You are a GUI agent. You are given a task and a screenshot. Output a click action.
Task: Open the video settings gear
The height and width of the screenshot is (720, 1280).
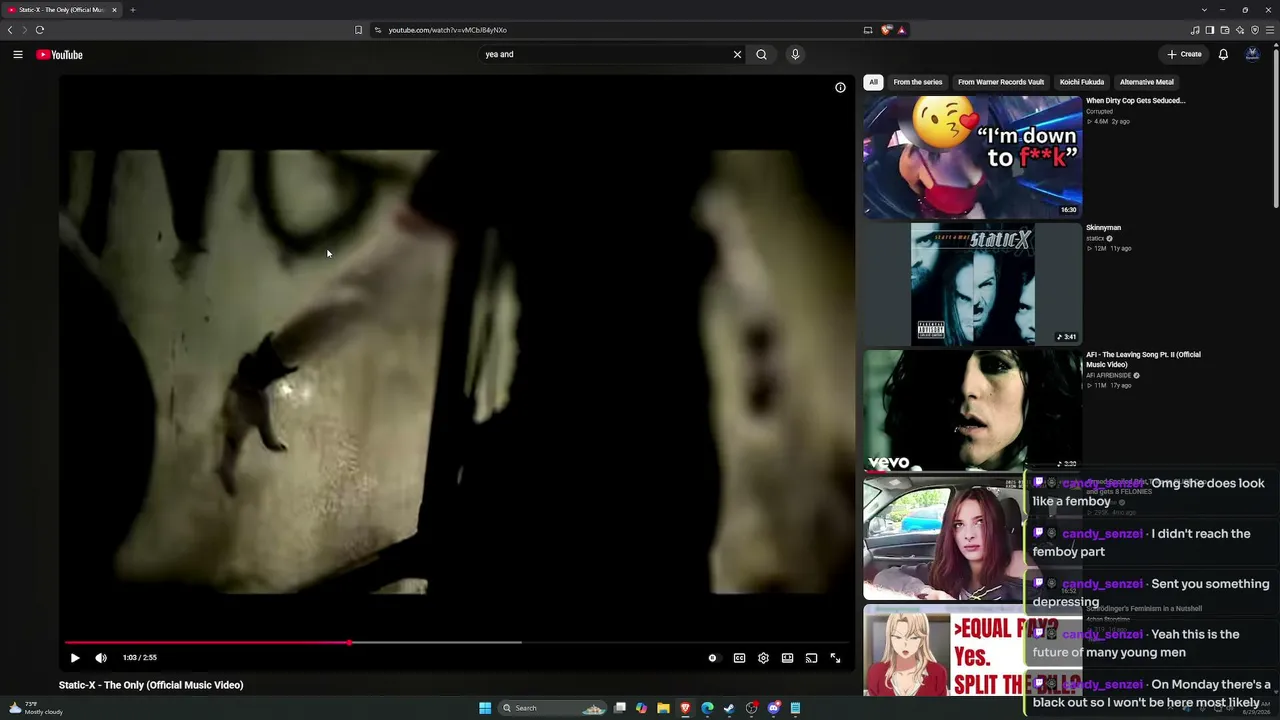pos(763,658)
